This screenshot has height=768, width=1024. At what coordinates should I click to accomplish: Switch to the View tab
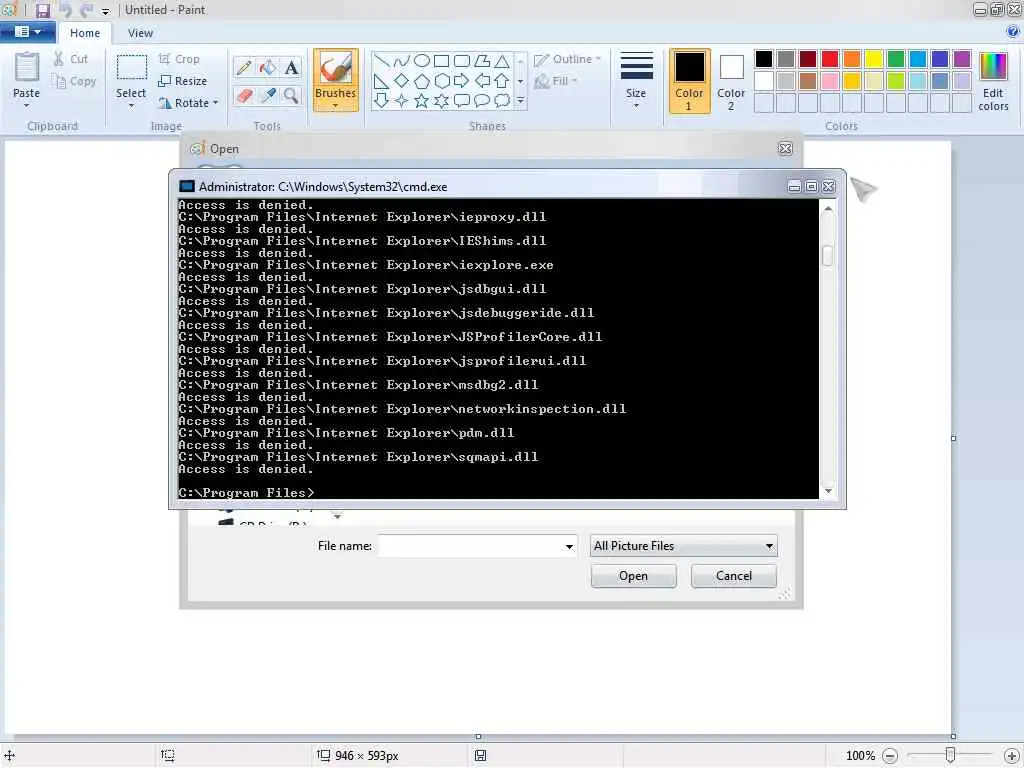(140, 33)
